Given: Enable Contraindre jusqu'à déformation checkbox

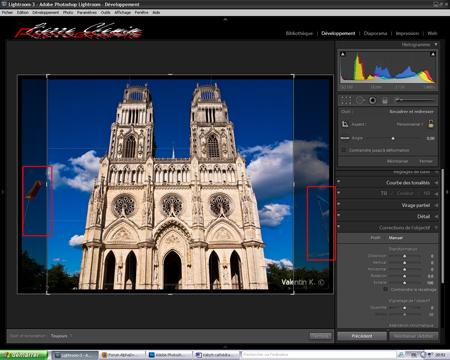Looking at the screenshot, I should pyautogui.click(x=343, y=150).
